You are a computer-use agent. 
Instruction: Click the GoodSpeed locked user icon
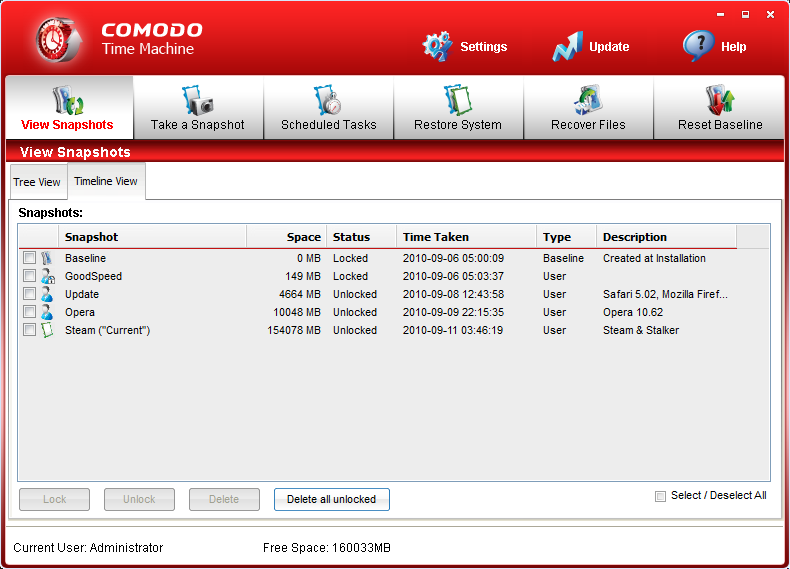tap(47, 276)
